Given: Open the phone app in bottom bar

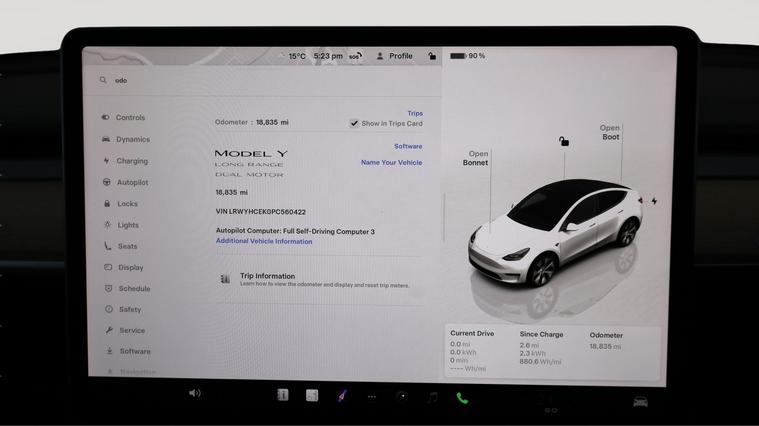Looking at the screenshot, I should (x=461, y=397).
